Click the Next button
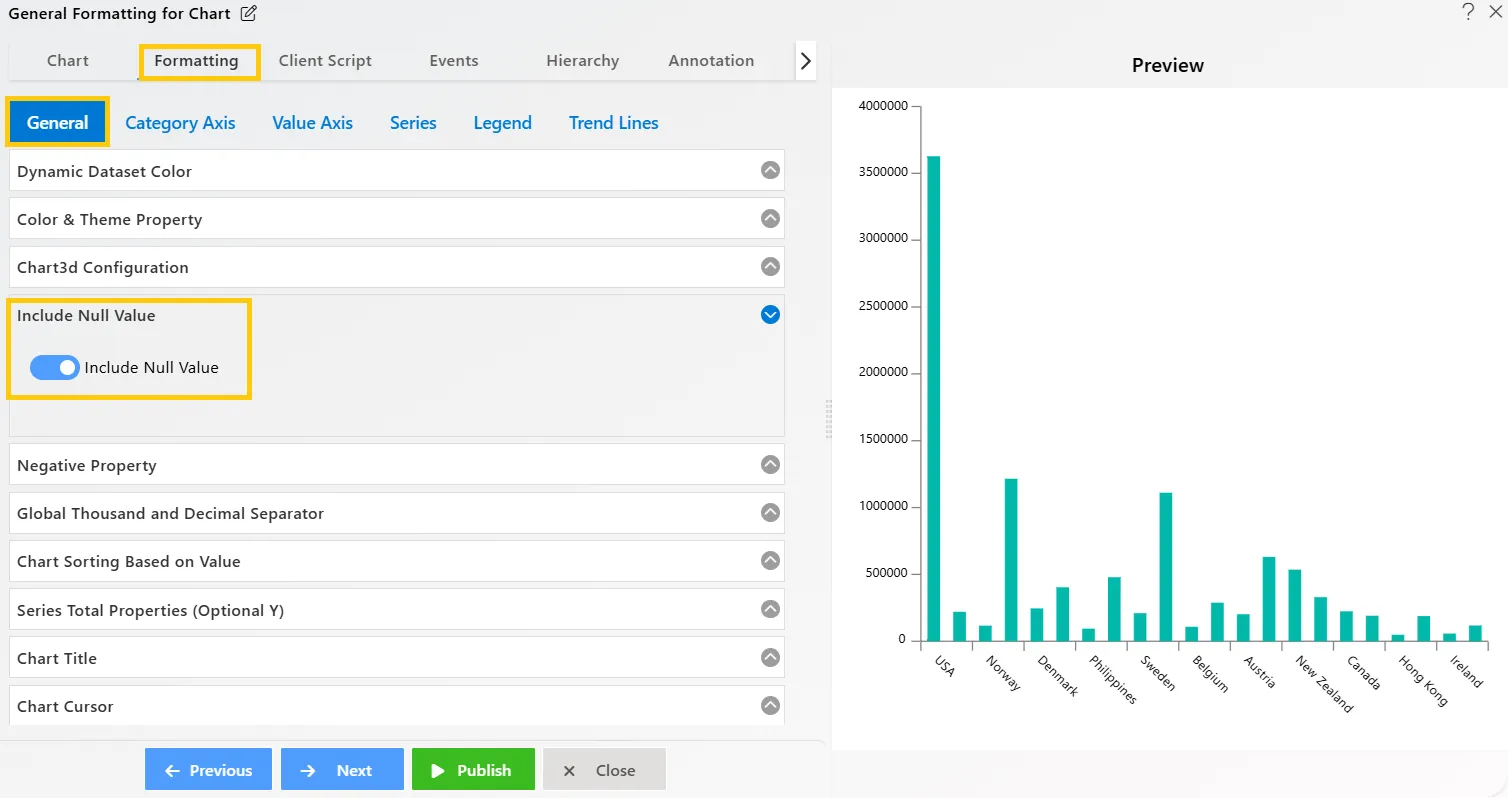This screenshot has height=798, width=1508. [342, 770]
